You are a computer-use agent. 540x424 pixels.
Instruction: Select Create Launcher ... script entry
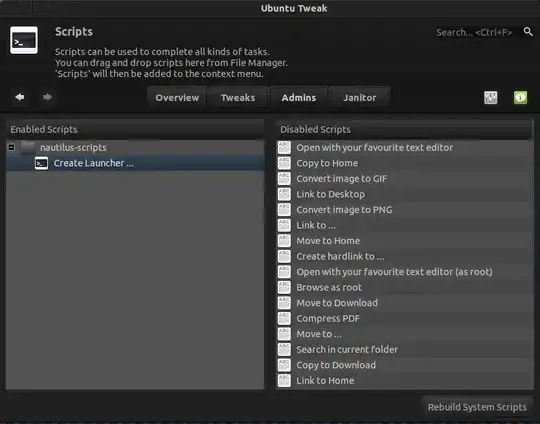pos(135,163)
